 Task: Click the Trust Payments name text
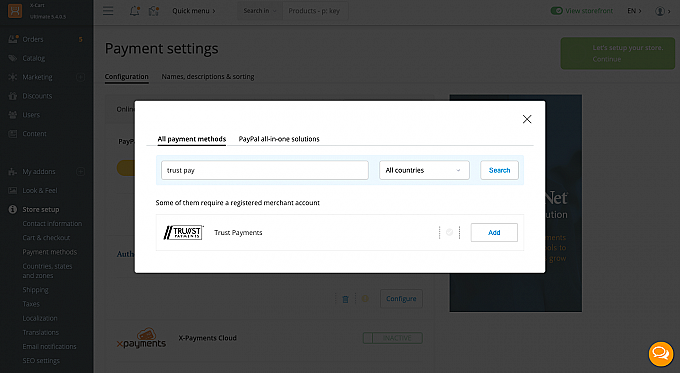[x=238, y=232]
